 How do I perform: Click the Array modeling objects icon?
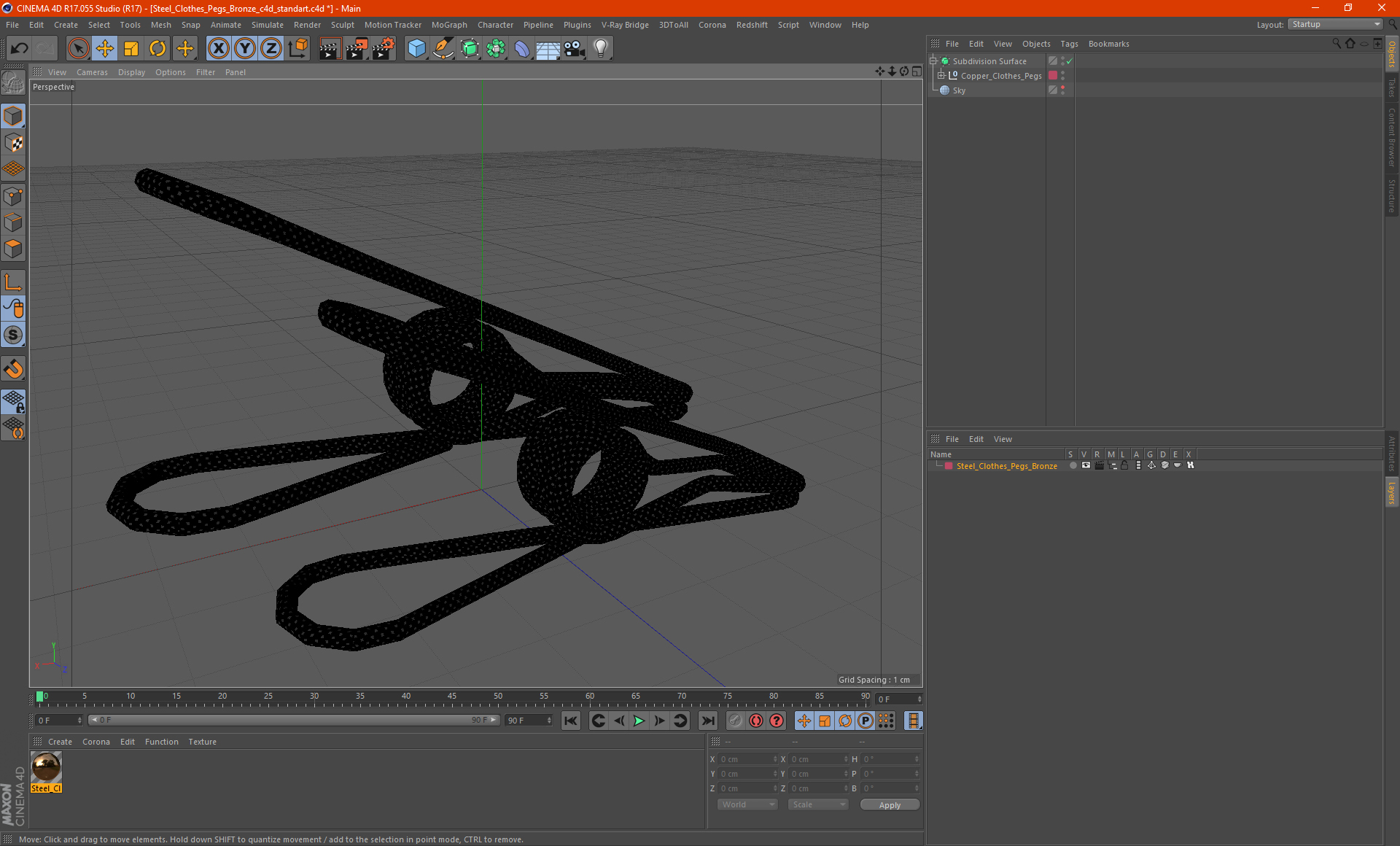click(496, 49)
